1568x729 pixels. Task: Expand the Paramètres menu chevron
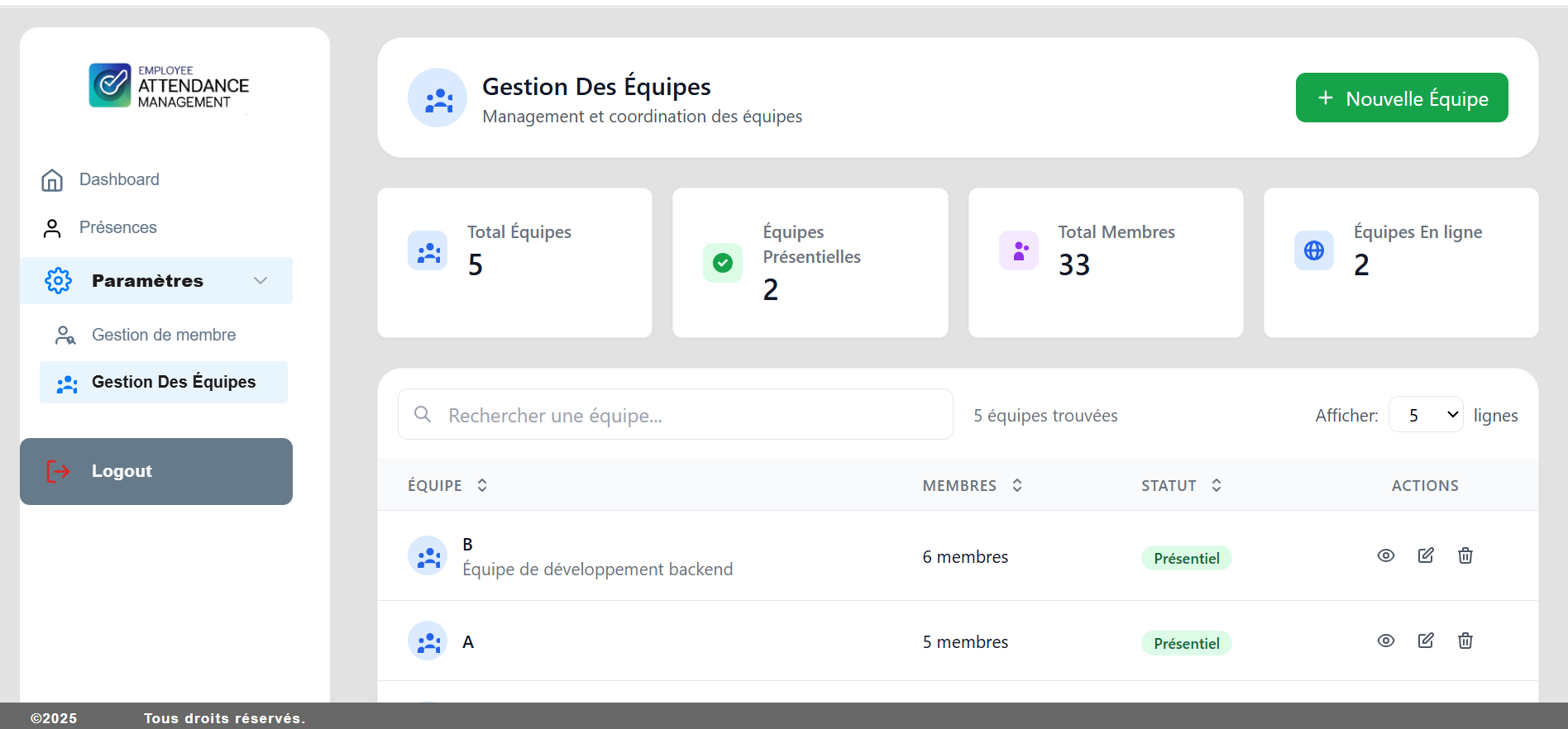pos(261,281)
